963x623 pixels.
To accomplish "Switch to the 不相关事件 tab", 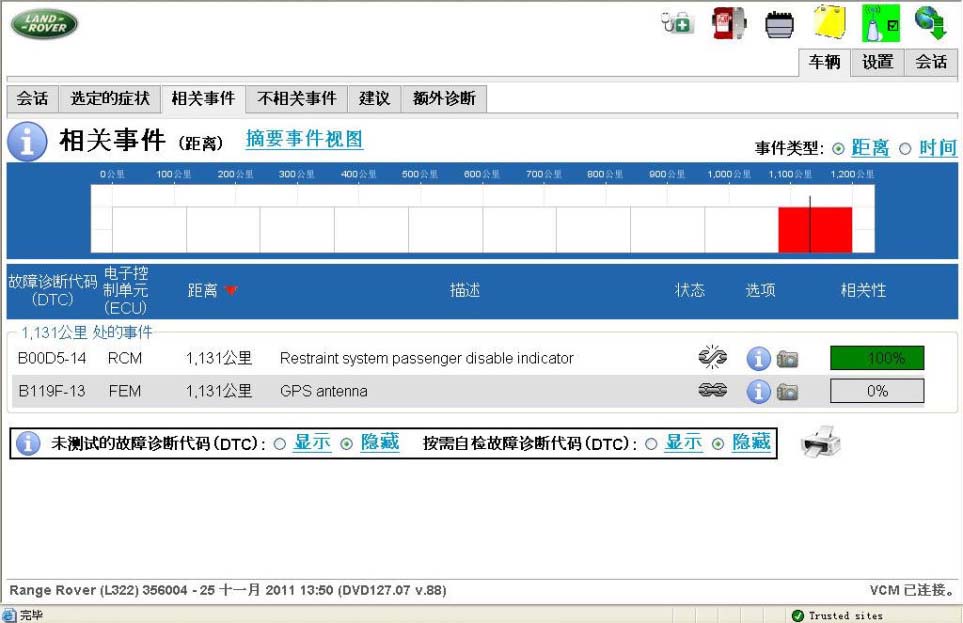I will pyautogui.click(x=297, y=99).
